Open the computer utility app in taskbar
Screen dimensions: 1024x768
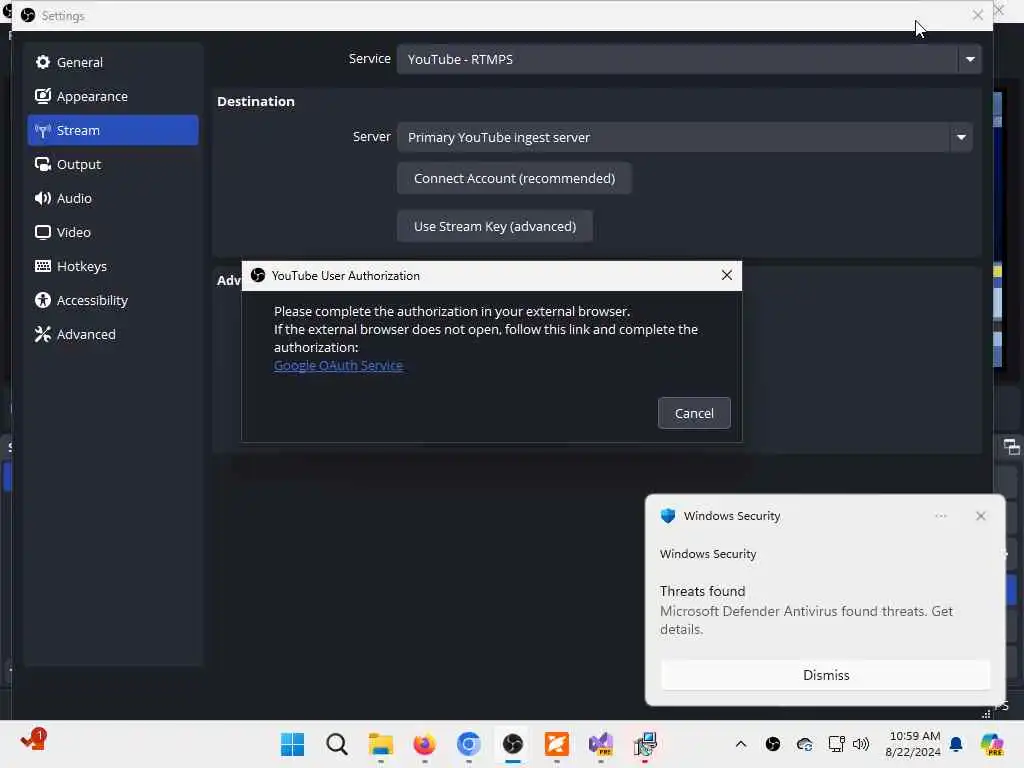pyautogui.click(x=645, y=744)
